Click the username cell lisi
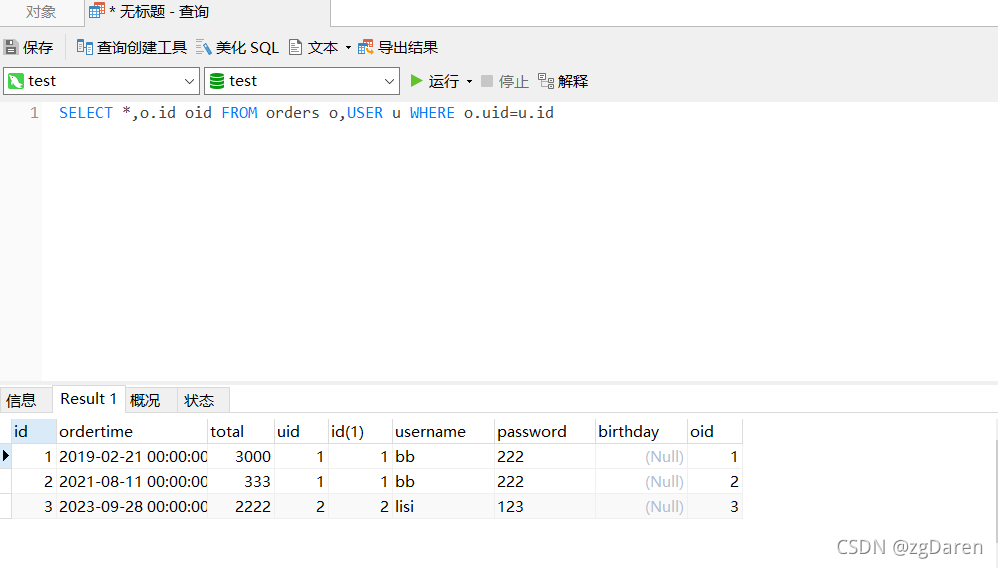 click(x=443, y=506)
